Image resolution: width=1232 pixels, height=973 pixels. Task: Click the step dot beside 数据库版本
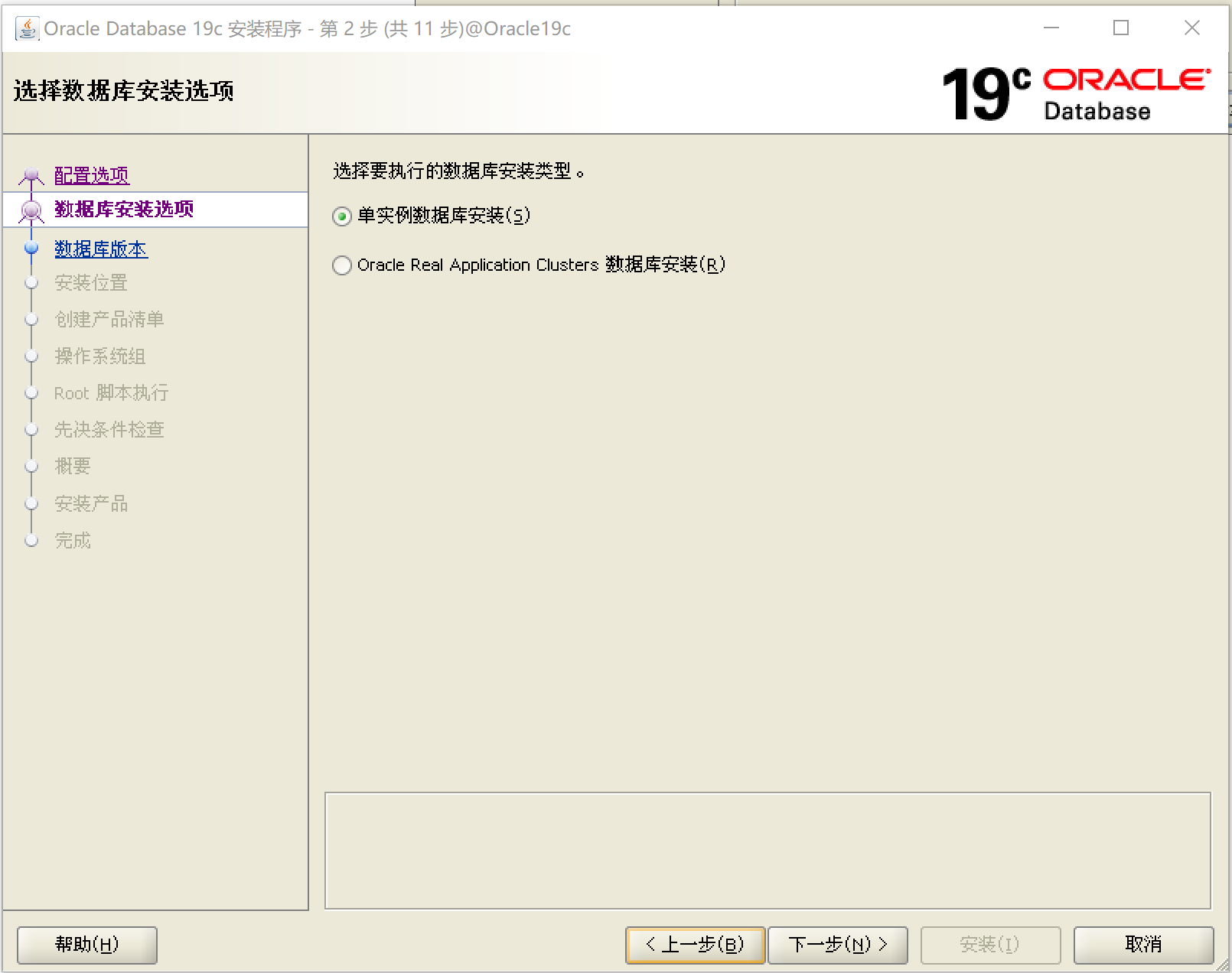(x=31, y=249)
